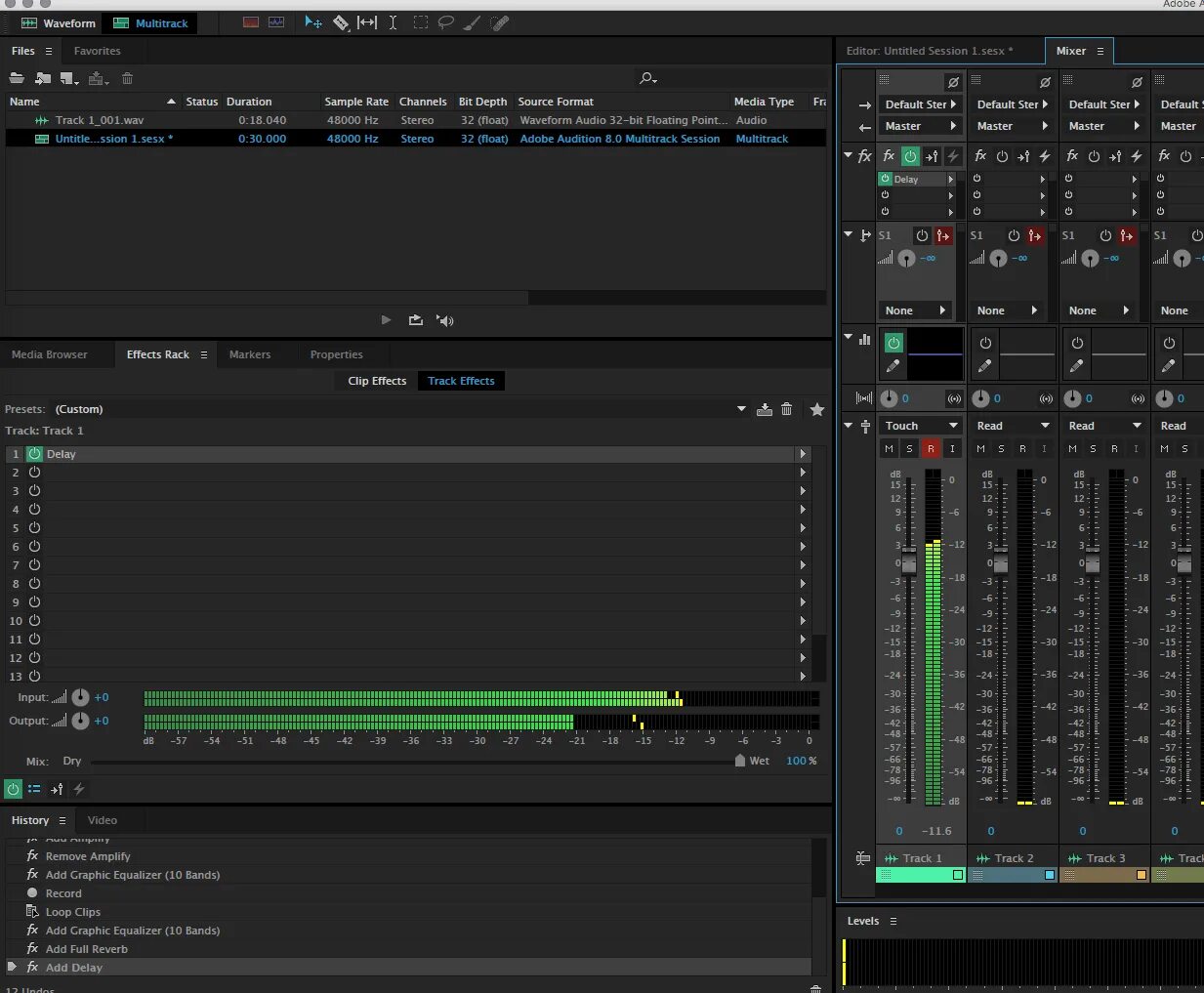Switch to Clip Effects
Image resolution: width=1204 pixels, height=993 pixels.
coord(377,381)
